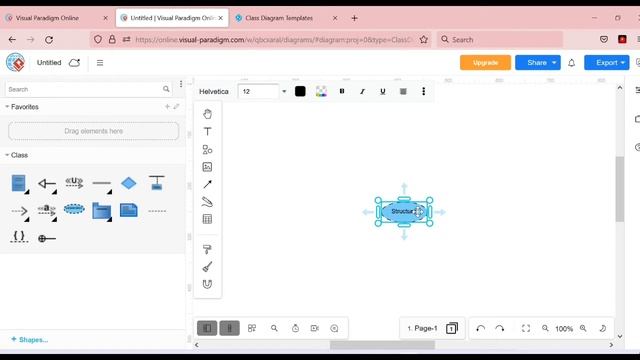Toggle the Magnet snap tool
Image resolution: width=640 pixels, height=360 pixels.
click(x=207, y=284)
